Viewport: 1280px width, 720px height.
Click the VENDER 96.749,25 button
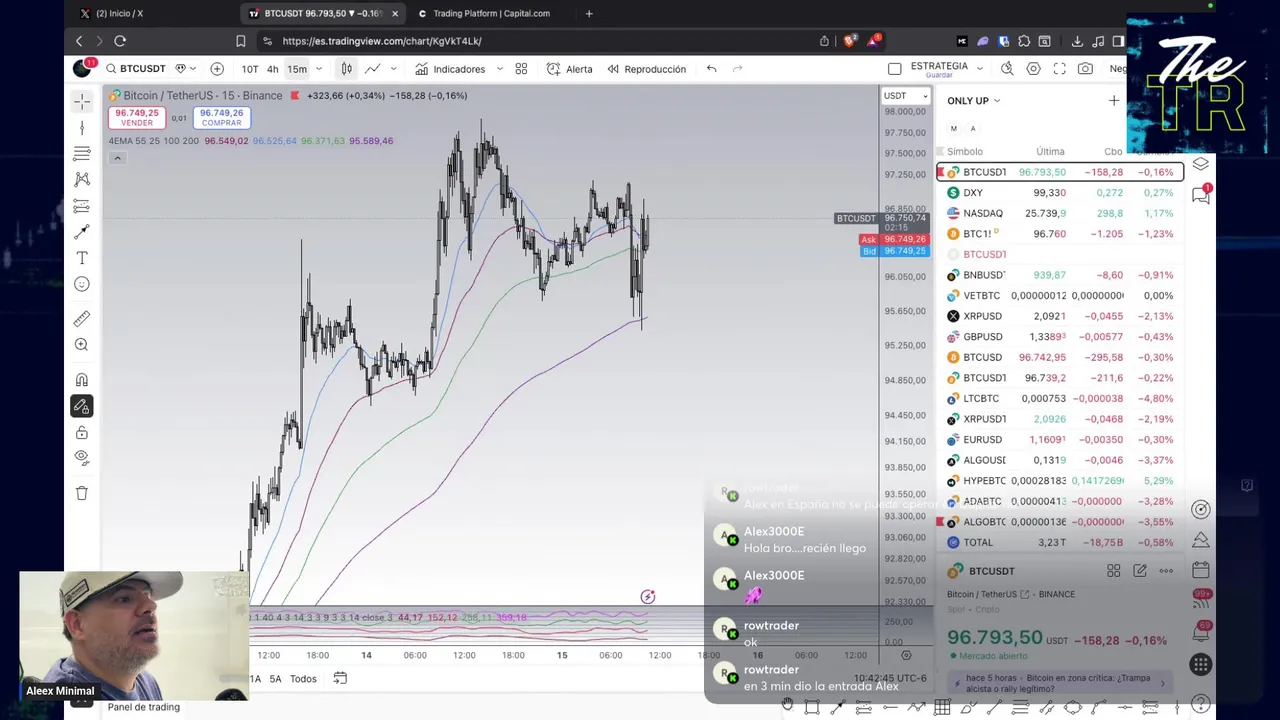[136, 117]
